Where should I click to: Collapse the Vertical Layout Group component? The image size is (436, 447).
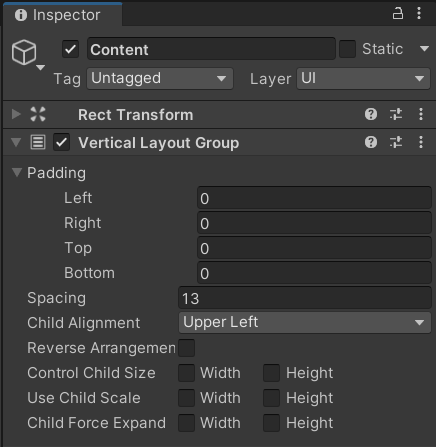click(16, 142)
